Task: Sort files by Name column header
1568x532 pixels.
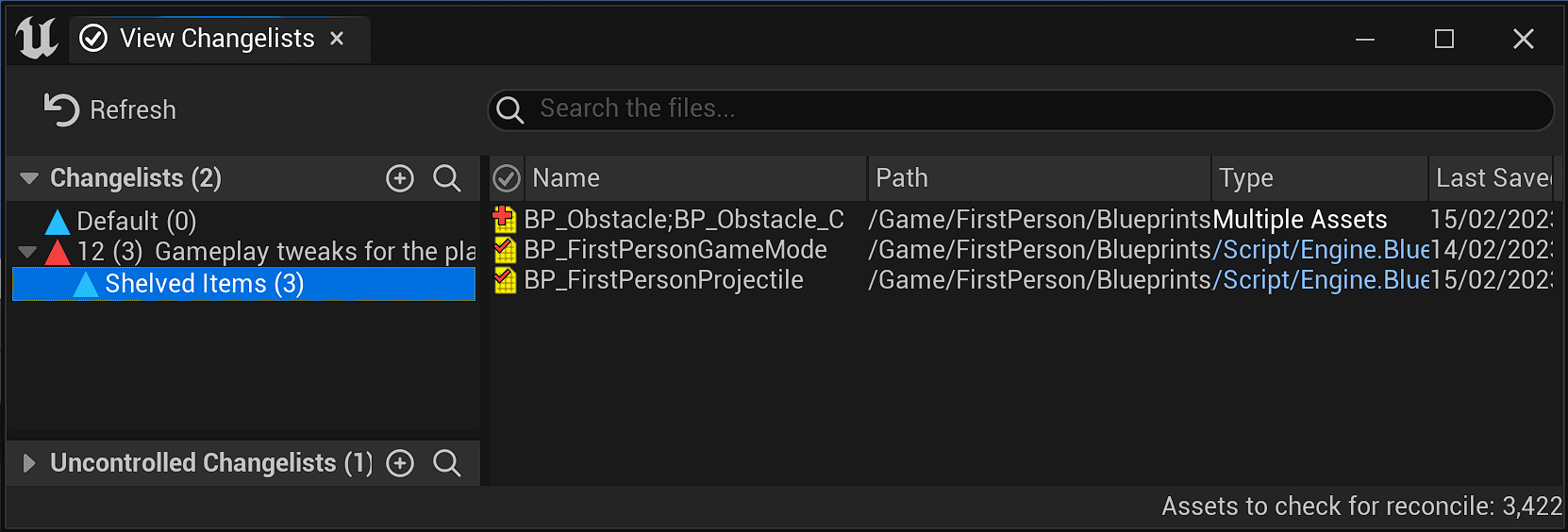Action: [693, 178]
